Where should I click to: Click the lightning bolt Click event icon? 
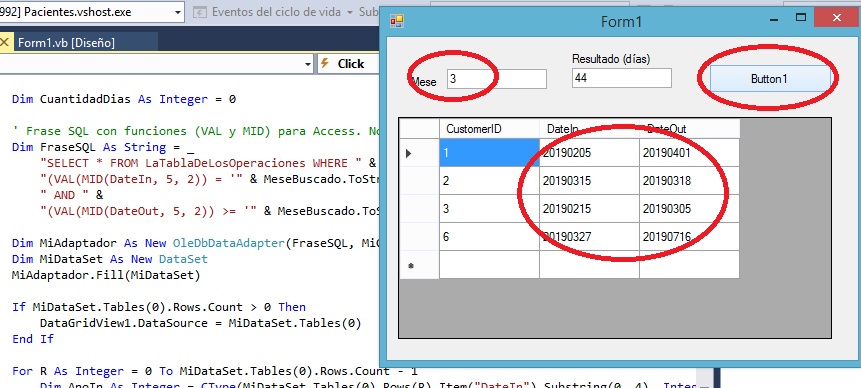point(325,64)
